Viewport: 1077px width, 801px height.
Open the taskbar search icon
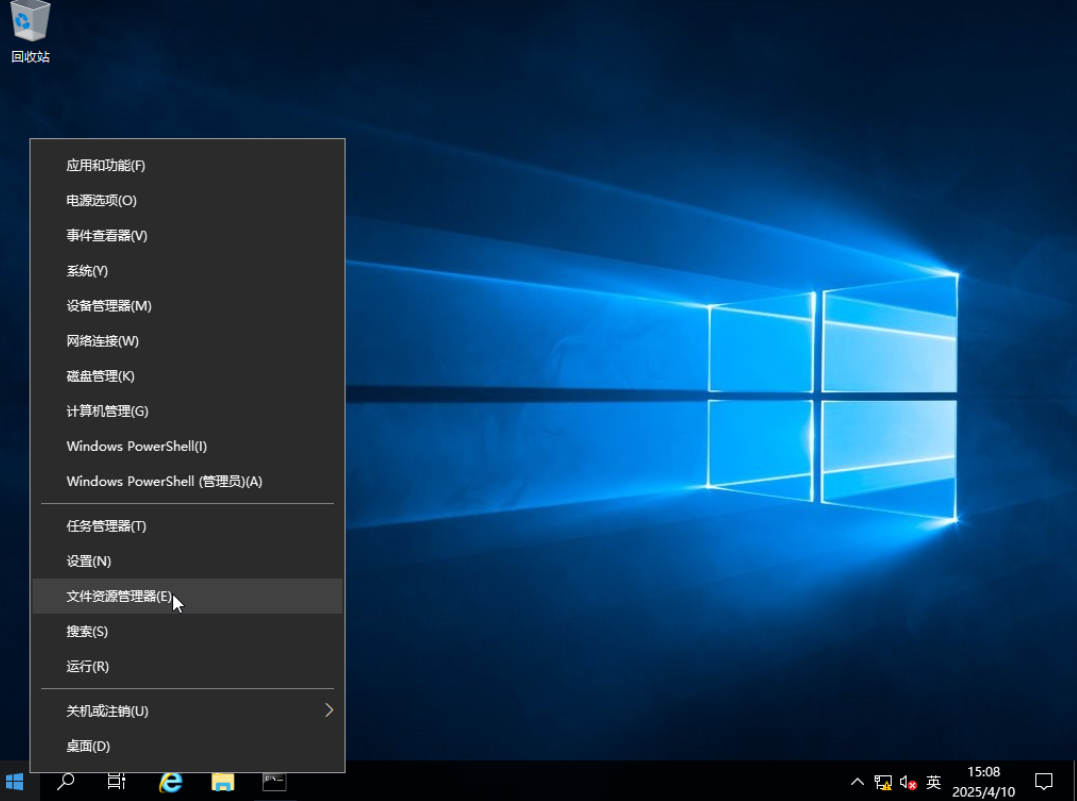pos(66,781)
